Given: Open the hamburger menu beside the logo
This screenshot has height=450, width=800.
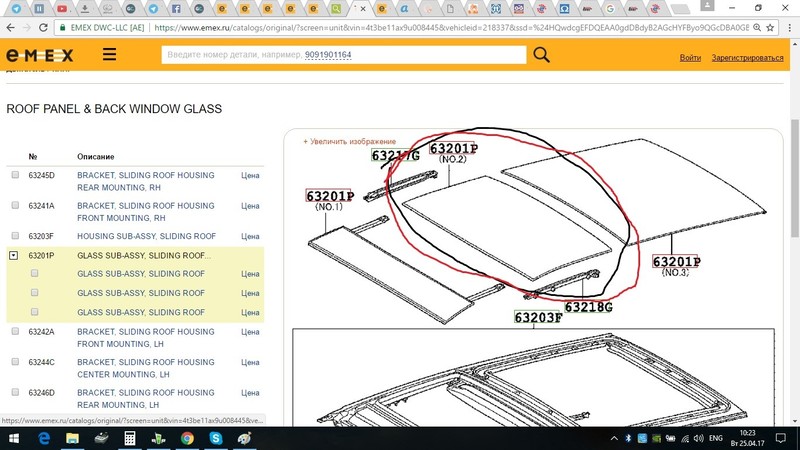Looking at the screenshot, I should [109, 55].
